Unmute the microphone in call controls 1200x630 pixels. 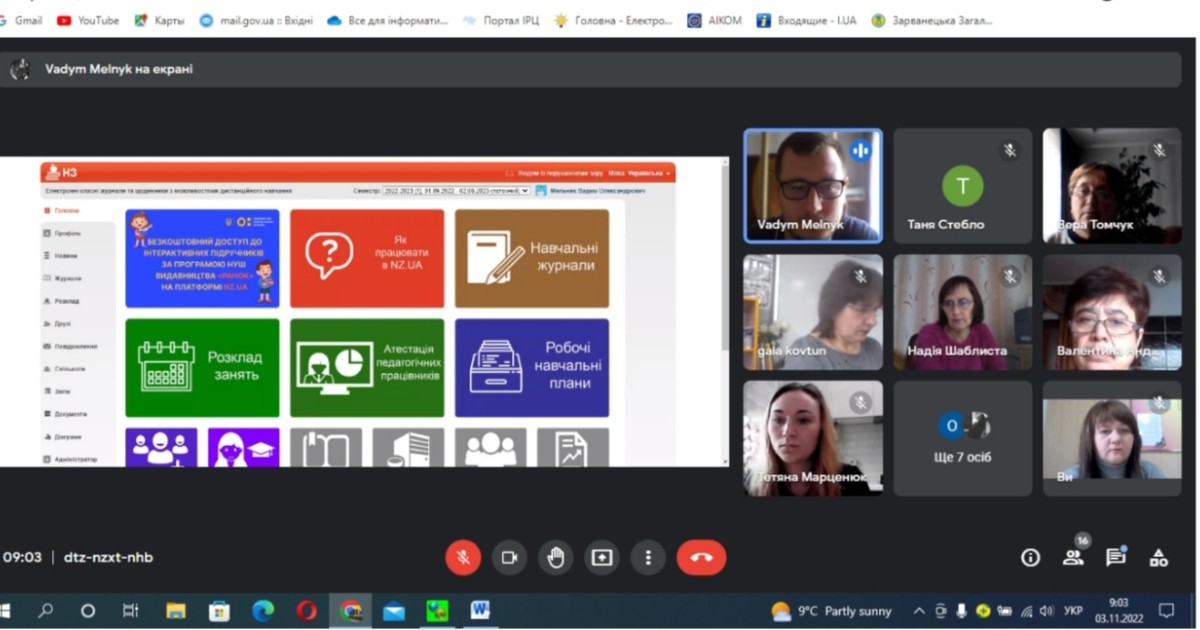pyautogui.click(x=463, y=558)
